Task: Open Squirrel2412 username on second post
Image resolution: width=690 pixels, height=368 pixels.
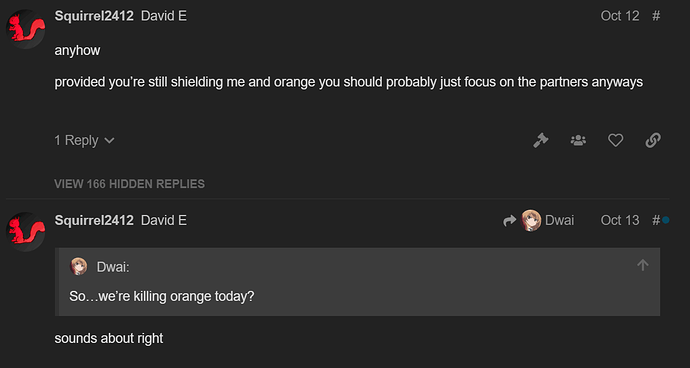Action: [94, 220]
